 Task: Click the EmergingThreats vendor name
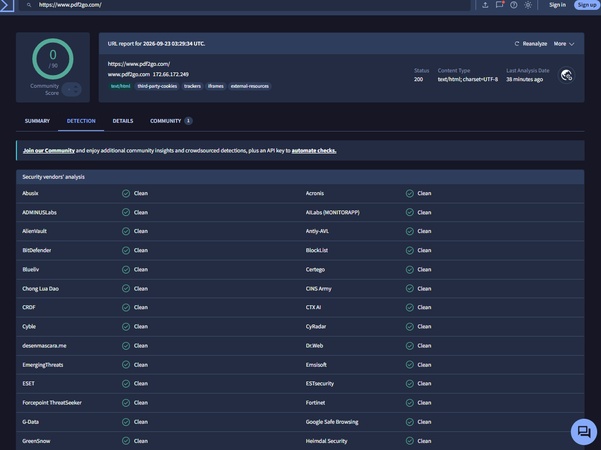(x=43, y=365)
